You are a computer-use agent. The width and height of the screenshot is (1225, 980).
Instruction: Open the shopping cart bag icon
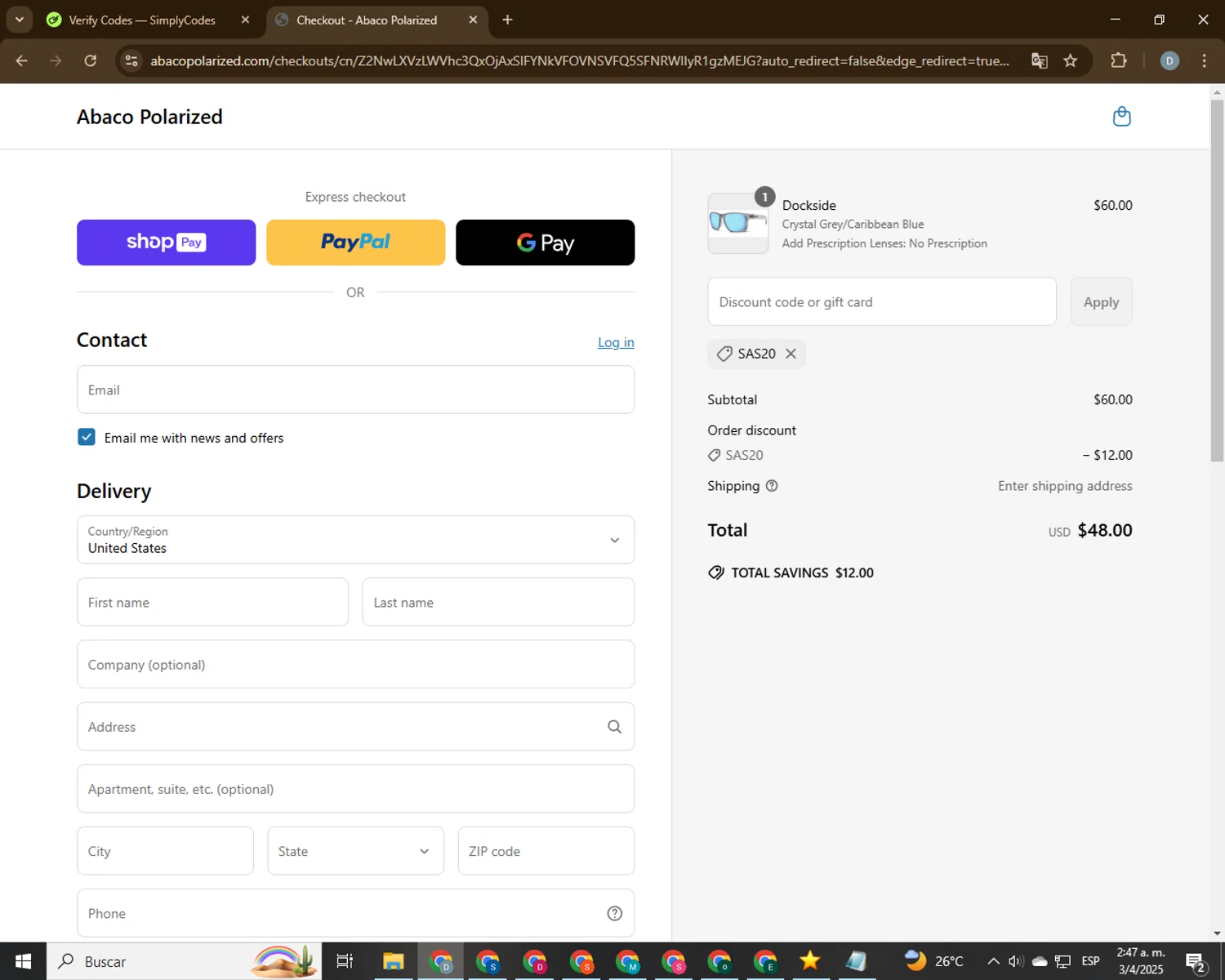coord(1122,117)
